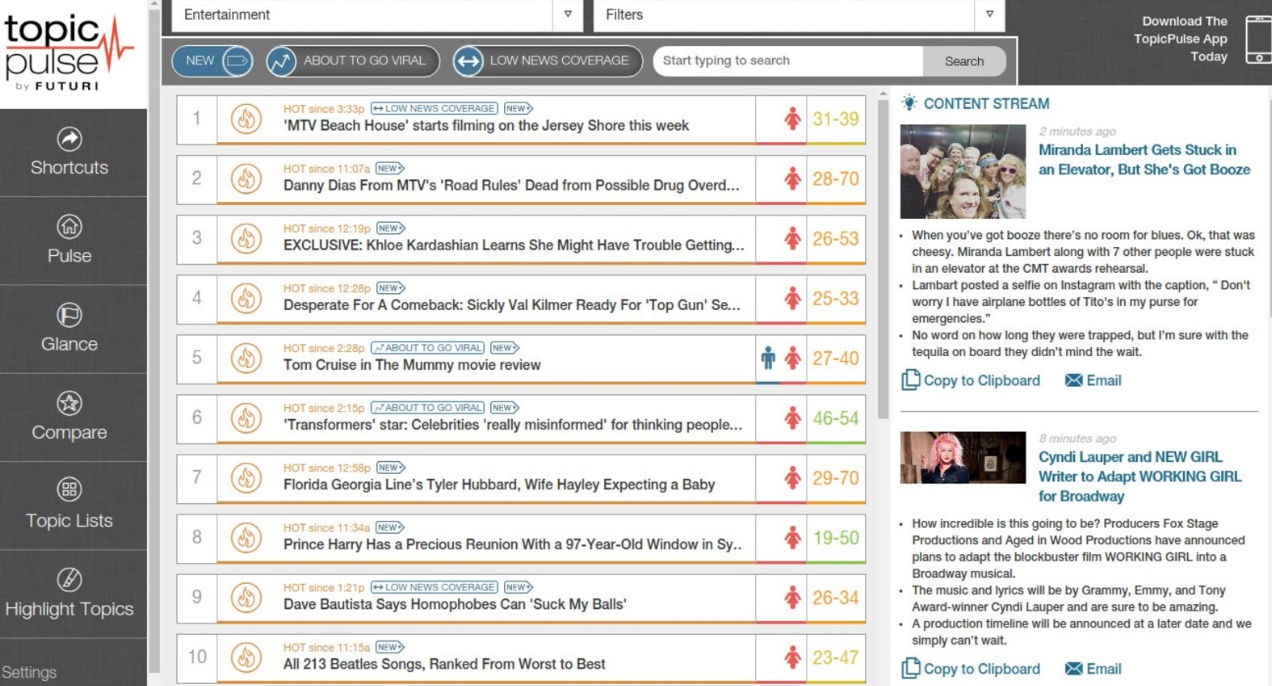This screenshot has width=1272, height=686.
Task: Toggle the LOW NEWS COVERAGE filter
Action: [547, 61]
